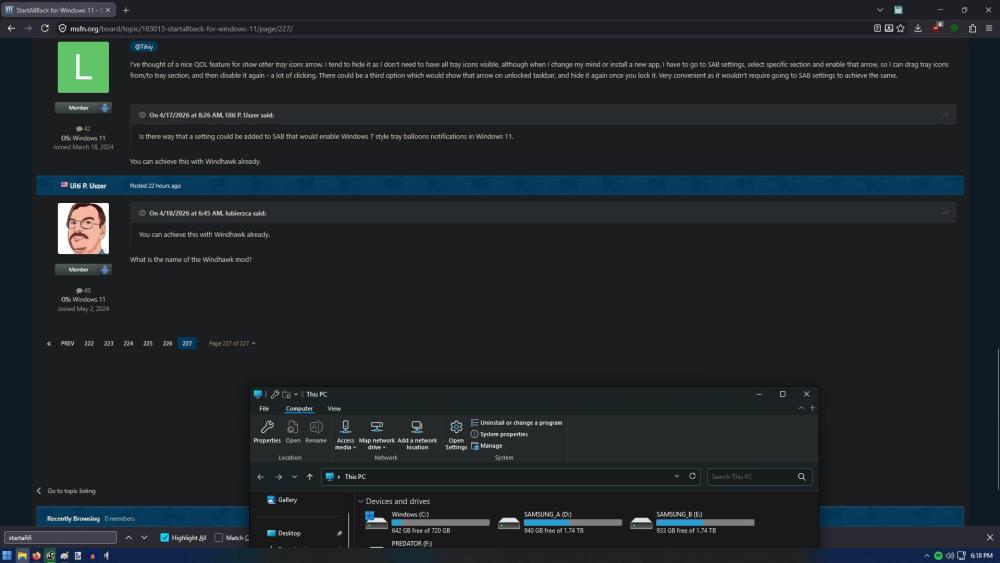Open System properties in ribbon
Screen dimensions: 1000x563
(499, 434)
